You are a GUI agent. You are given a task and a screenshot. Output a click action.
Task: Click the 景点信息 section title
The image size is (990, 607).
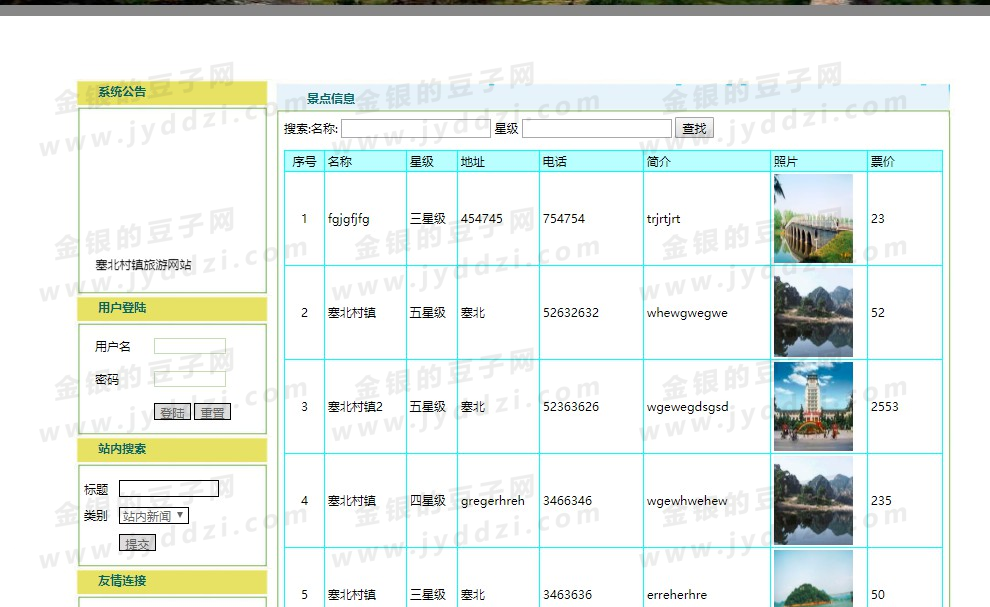click(x=331, y=99)
